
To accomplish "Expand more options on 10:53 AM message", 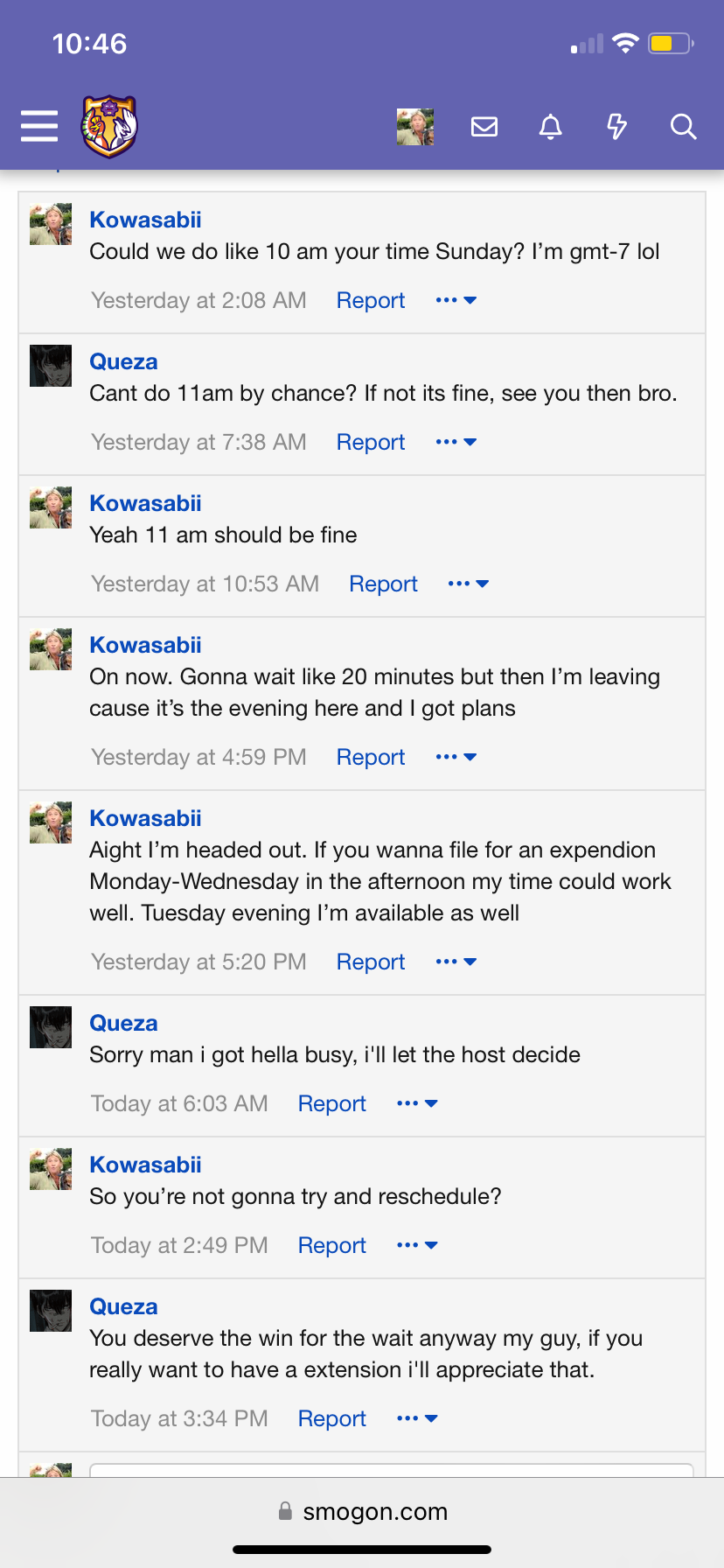I will tap(468, 584).
